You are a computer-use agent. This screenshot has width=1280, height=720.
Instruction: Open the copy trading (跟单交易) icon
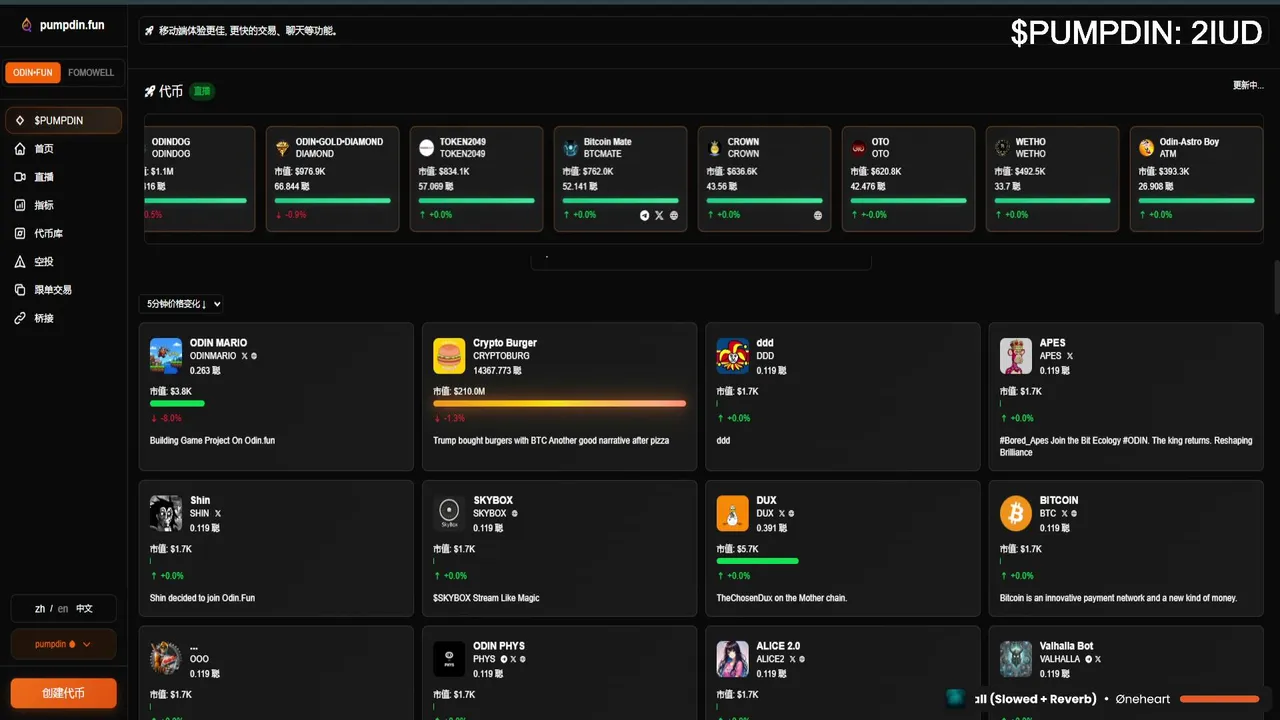pos(20,290)
